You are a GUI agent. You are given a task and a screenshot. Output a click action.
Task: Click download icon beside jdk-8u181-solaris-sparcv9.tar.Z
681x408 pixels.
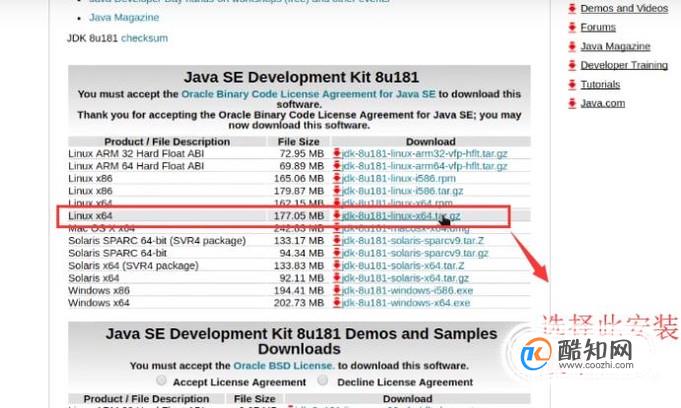337,240
